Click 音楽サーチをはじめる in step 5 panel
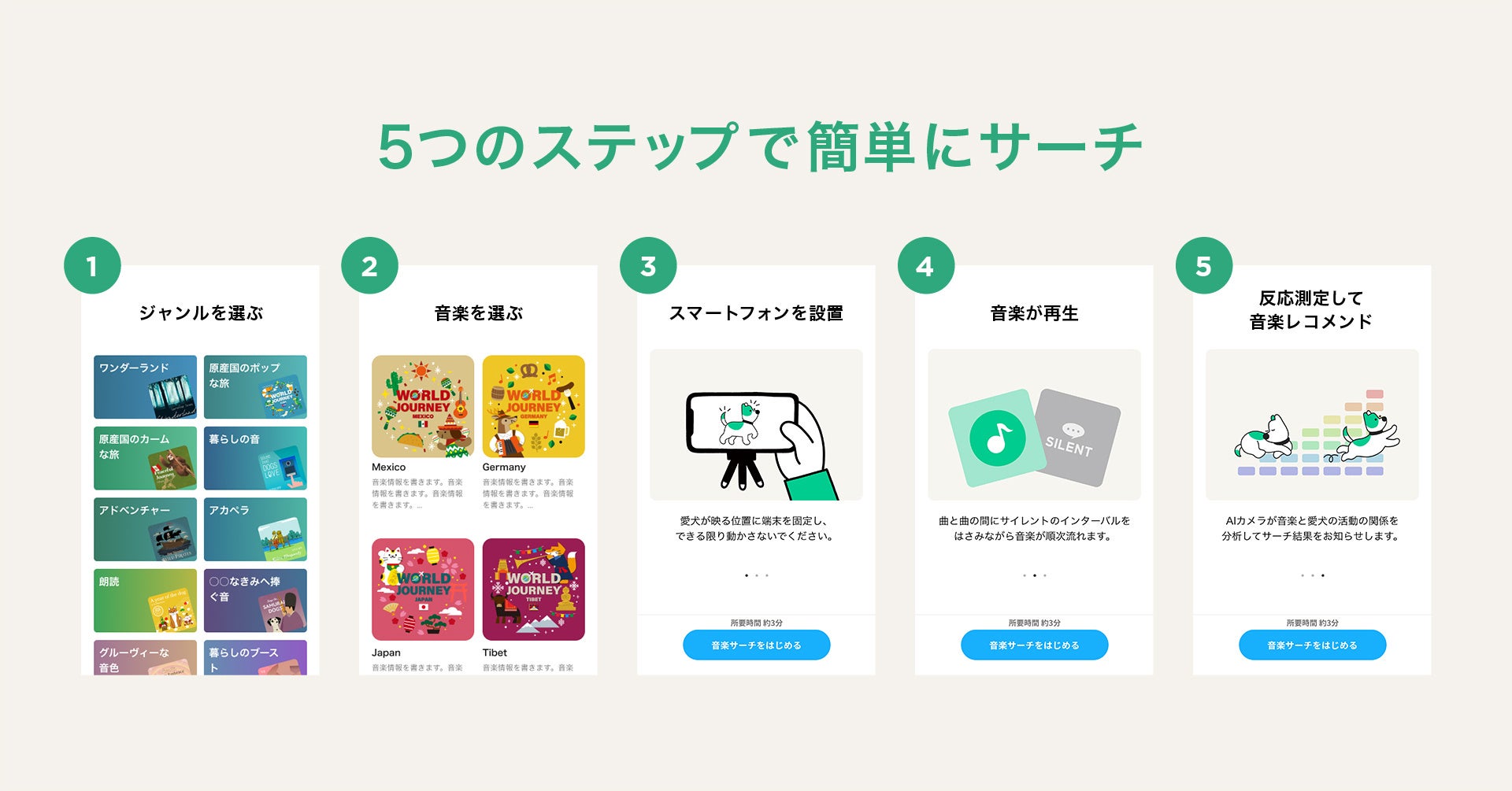Image resolution: width=1512 pixels, height=791 pixels. tap(1313, 645)
